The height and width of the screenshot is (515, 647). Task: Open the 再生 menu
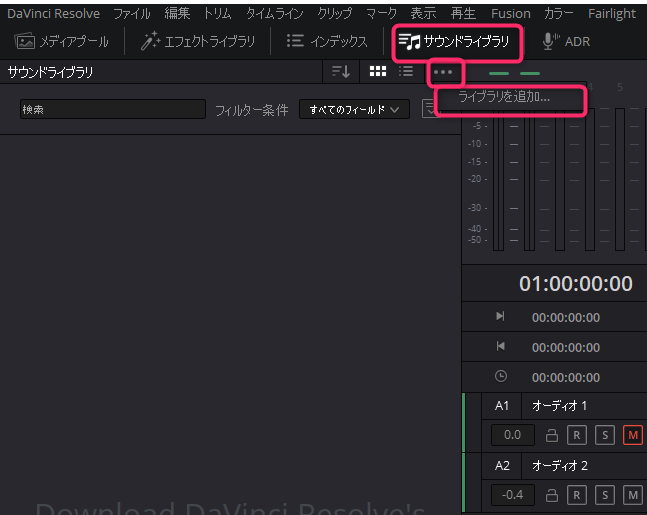tap(463, 14)
